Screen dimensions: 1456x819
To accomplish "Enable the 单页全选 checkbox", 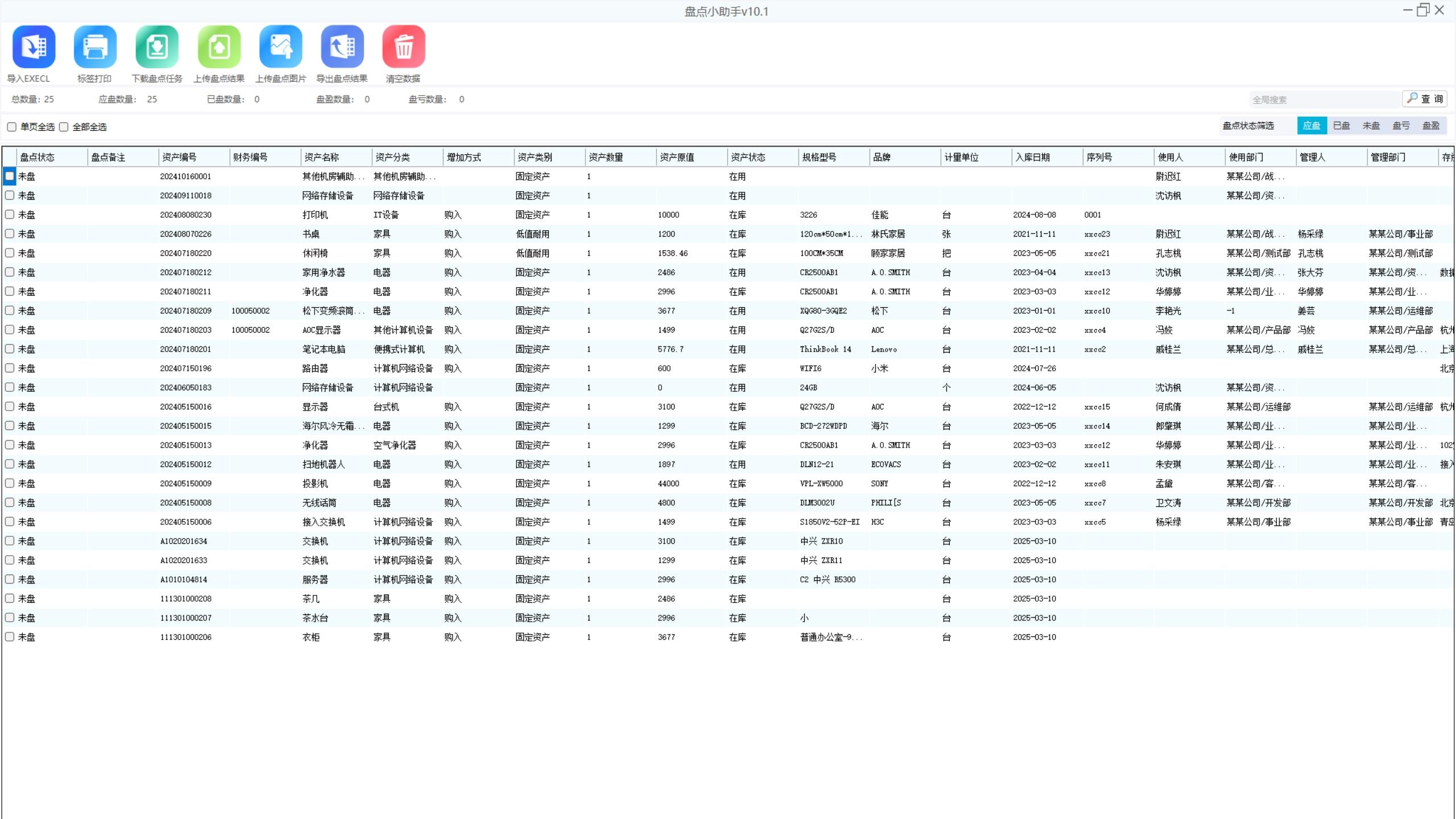I will point(11,127).
